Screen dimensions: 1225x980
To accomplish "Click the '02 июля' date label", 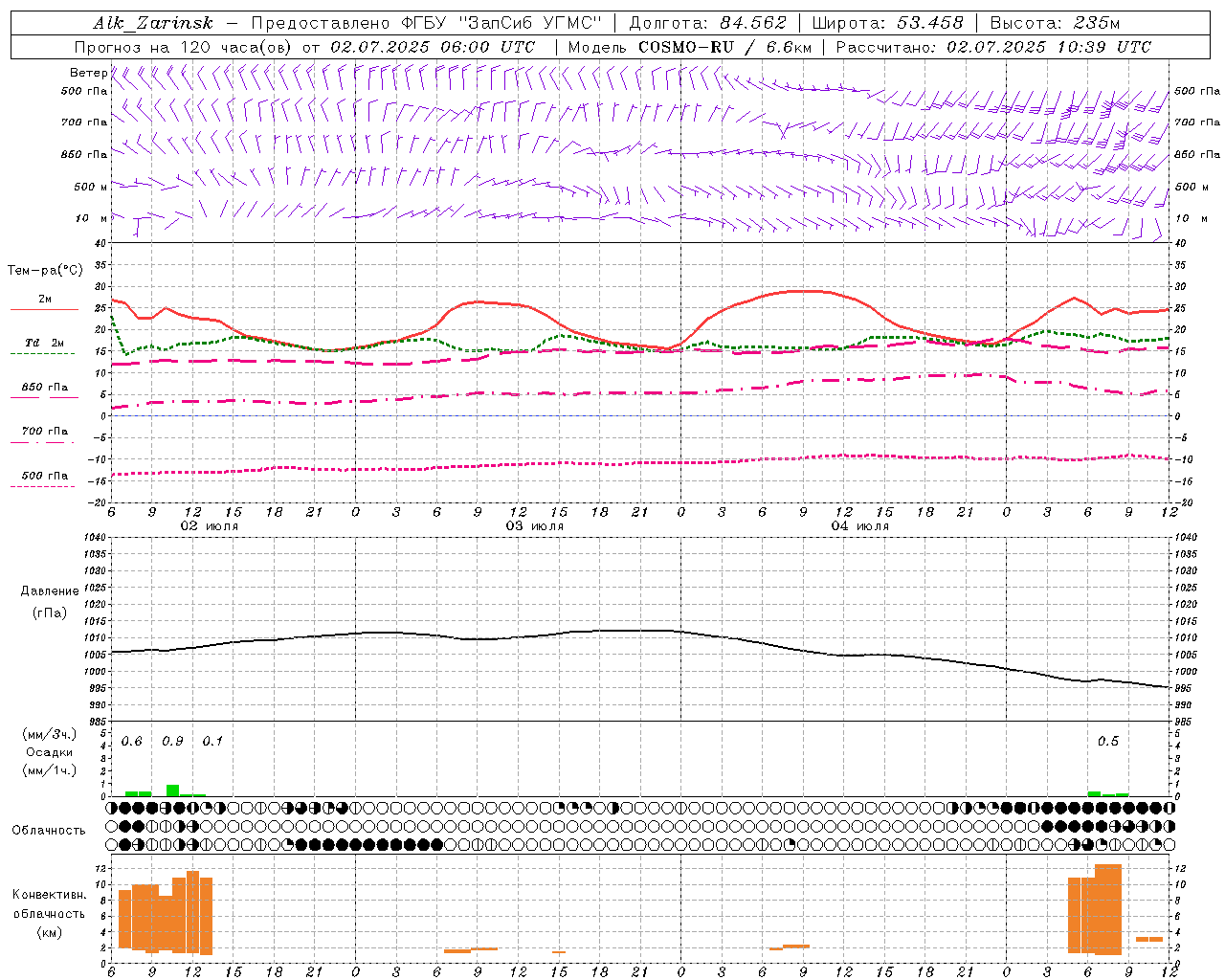I will 210,526.
